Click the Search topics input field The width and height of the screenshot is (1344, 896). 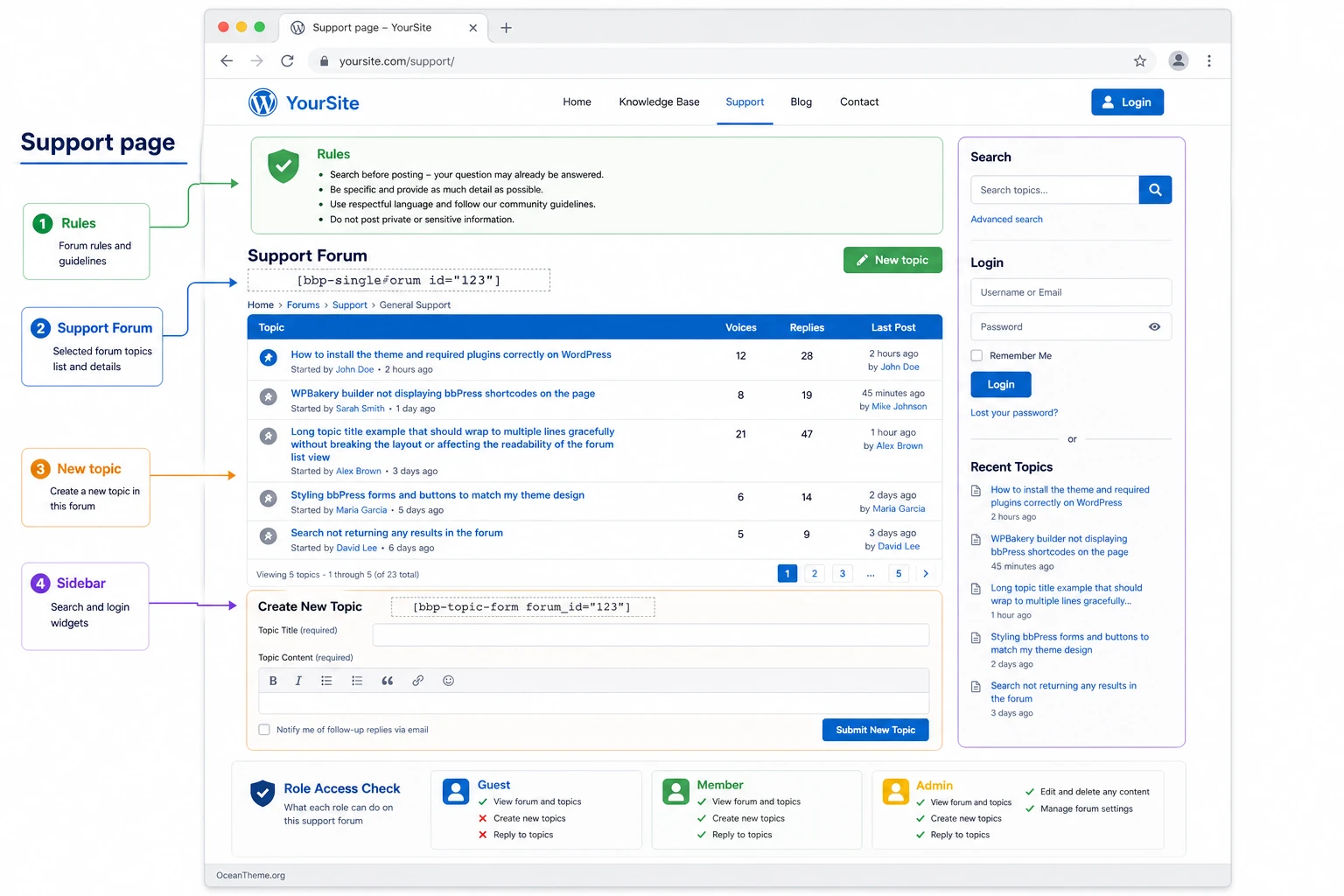(1054, 190)
